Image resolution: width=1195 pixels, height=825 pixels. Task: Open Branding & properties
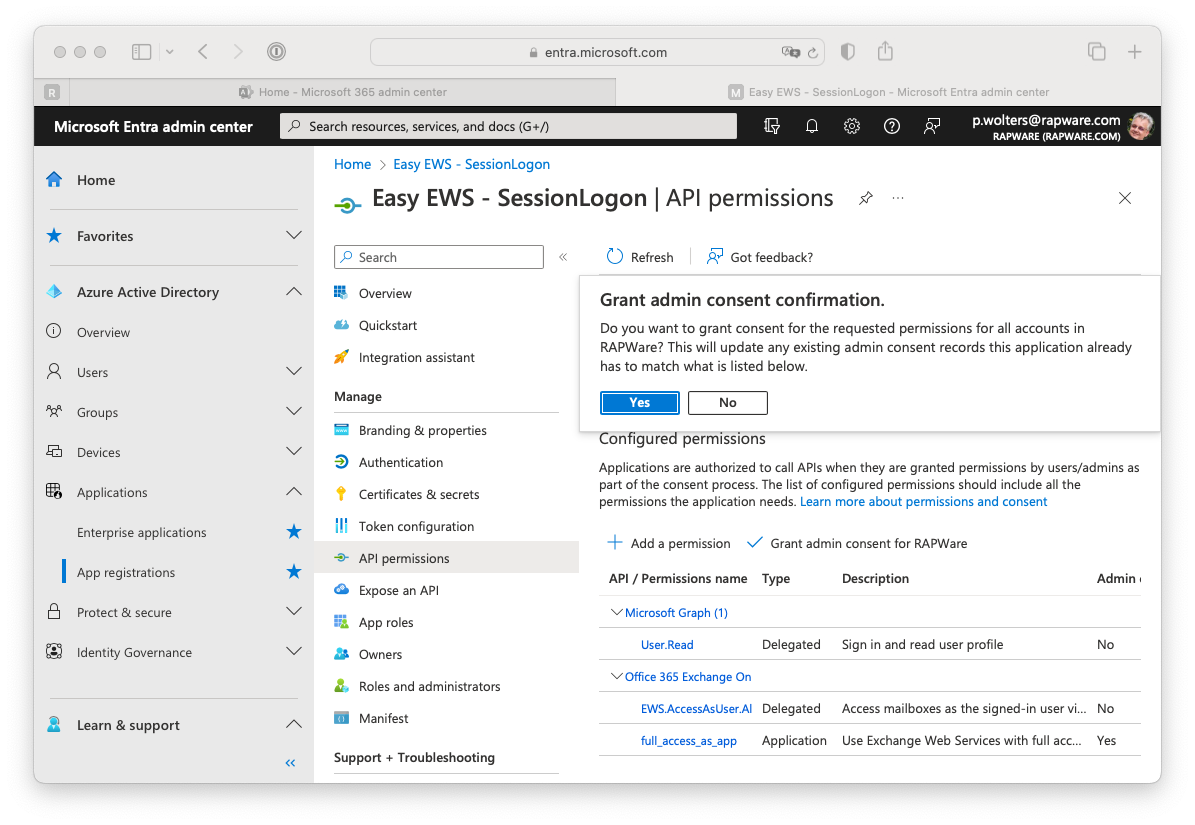422,430
